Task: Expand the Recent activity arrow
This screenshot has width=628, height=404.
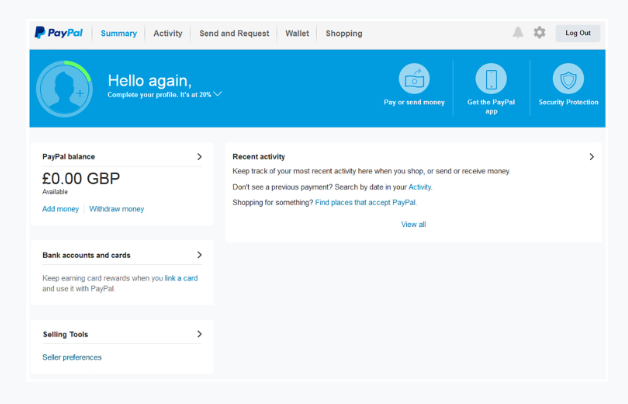Action: pos(591,157)
